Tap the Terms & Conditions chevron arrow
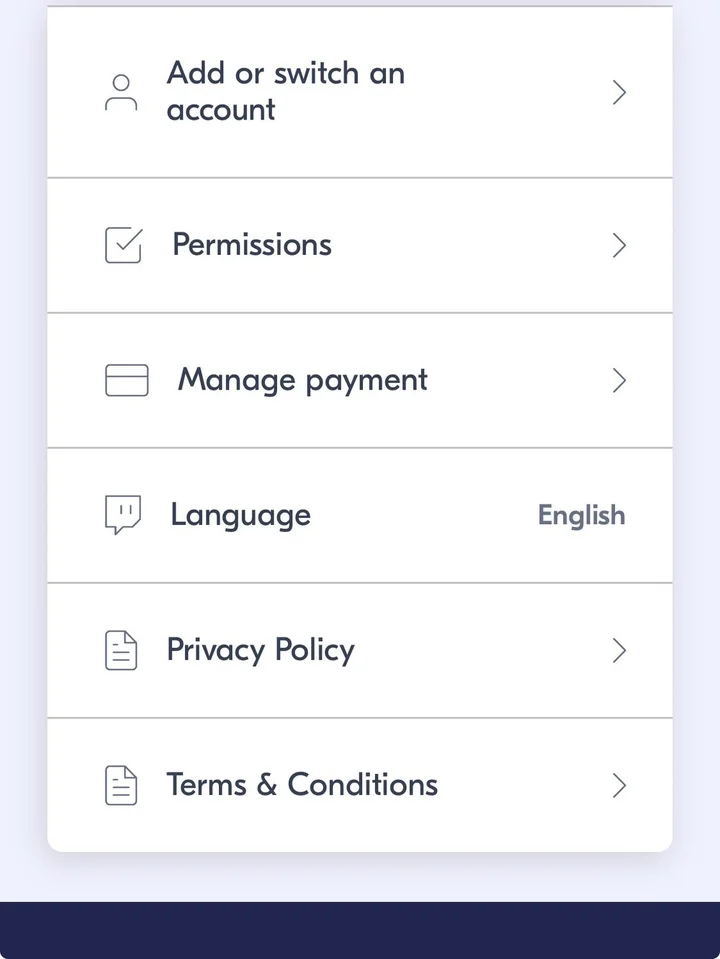The height and width of the screenshot is (959, 720). pyautogui.click(x=619, y=786)
